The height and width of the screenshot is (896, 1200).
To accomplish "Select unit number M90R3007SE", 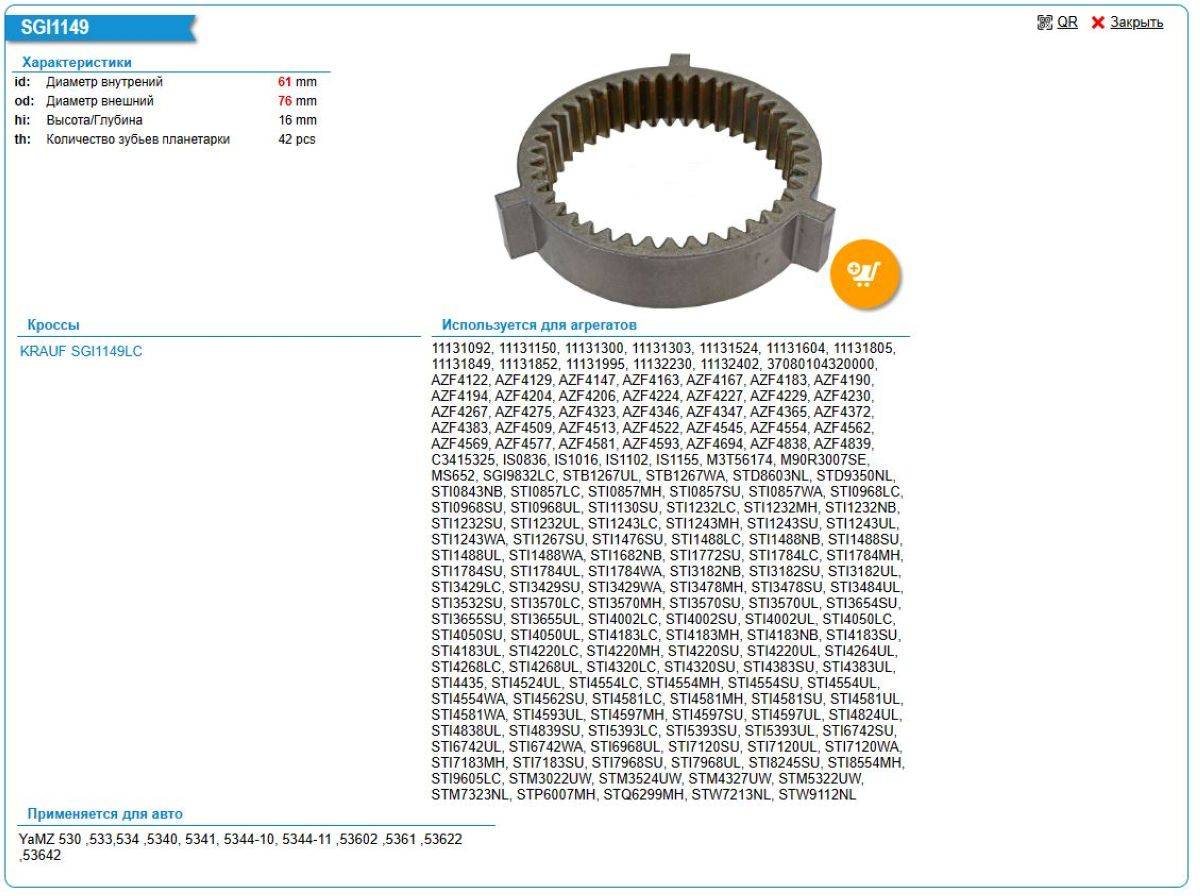I will [x=824, y=459].
